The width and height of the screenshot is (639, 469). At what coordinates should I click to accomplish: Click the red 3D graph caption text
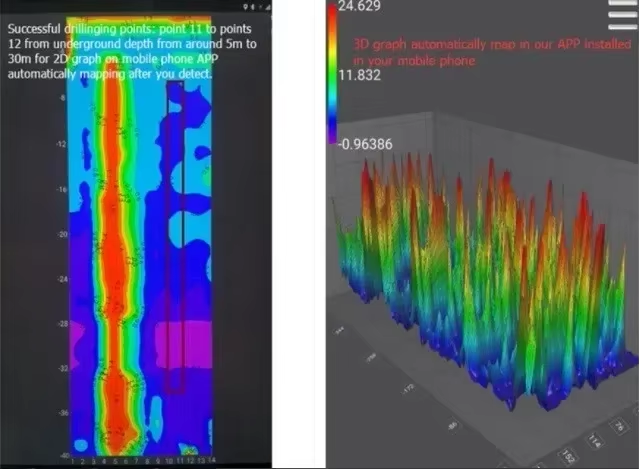point(492,52)
